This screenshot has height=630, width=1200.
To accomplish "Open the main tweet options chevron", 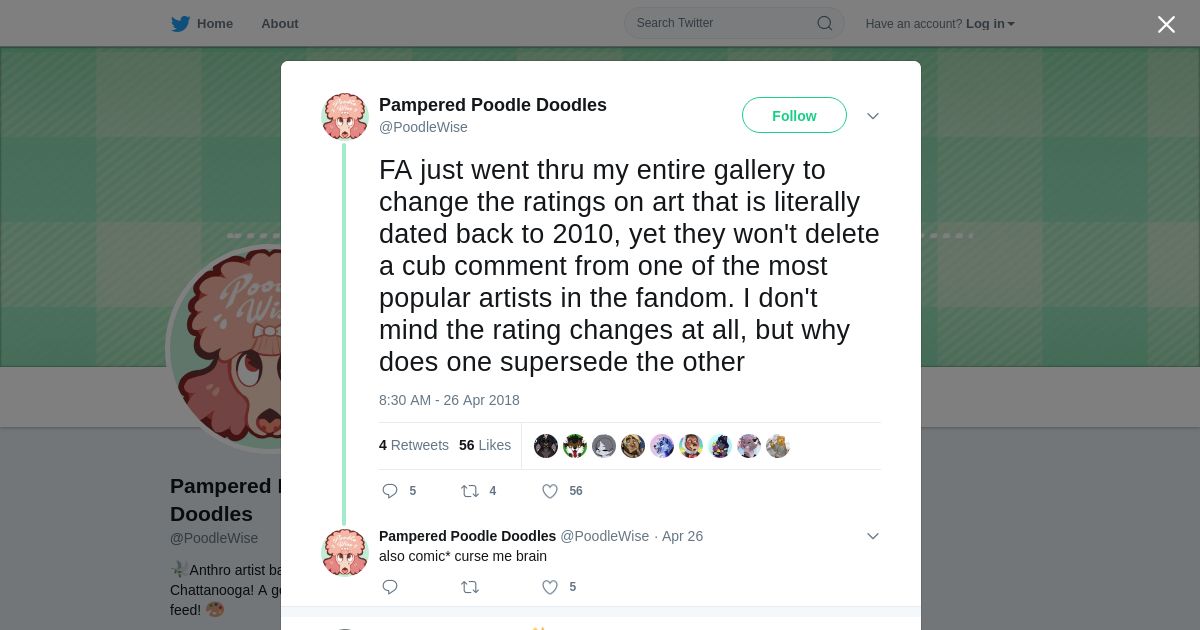I will pos(873,116).
